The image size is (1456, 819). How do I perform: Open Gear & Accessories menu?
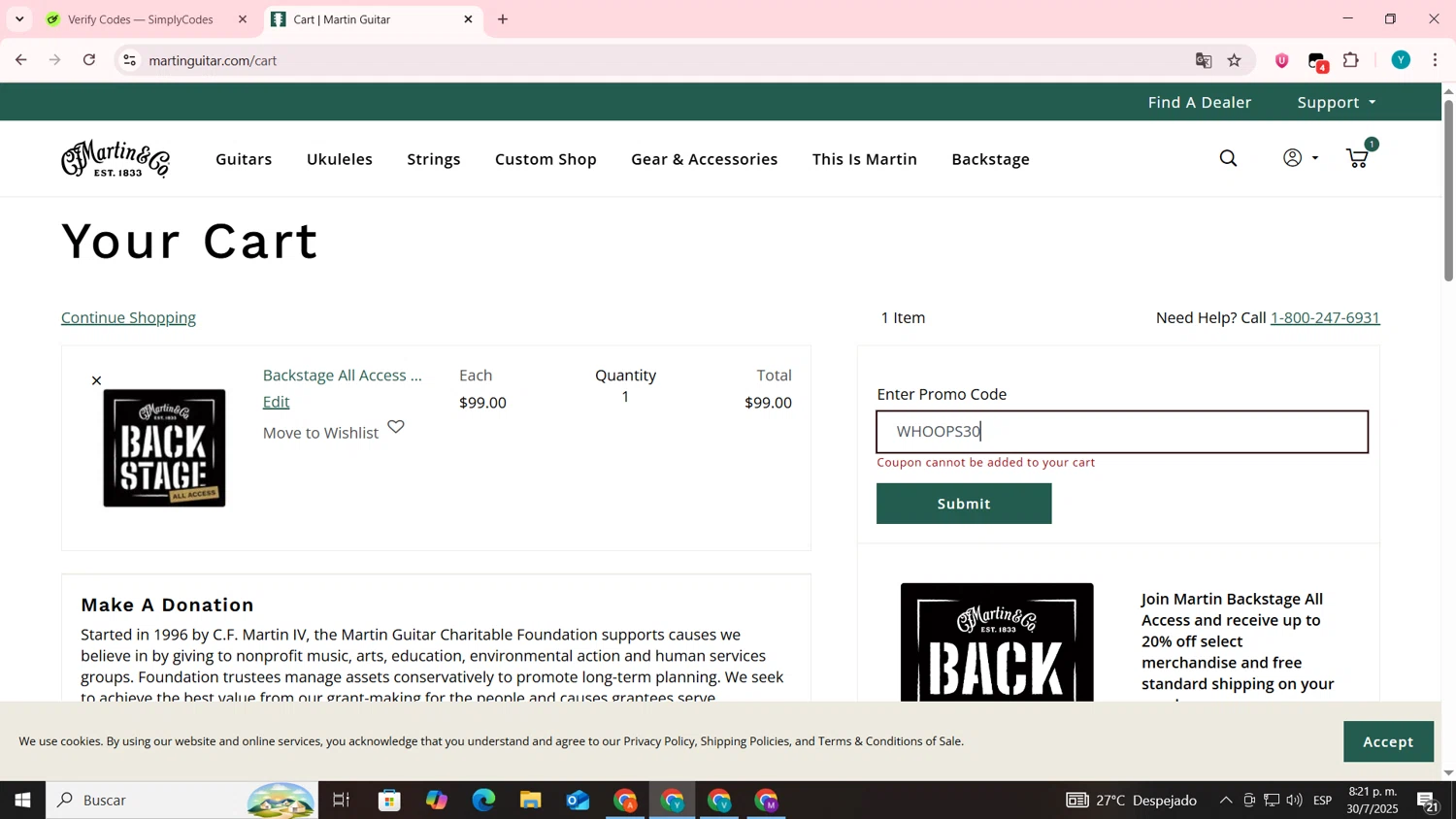704,159
